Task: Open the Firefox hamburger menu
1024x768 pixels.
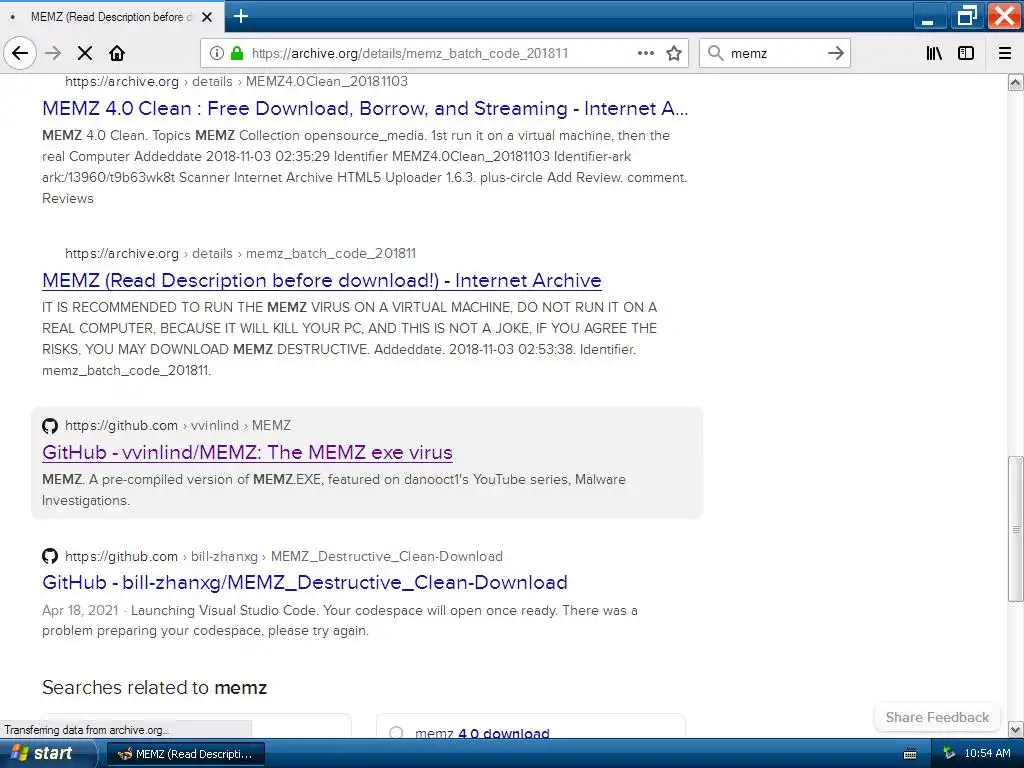Action: tap(1005, 53)
